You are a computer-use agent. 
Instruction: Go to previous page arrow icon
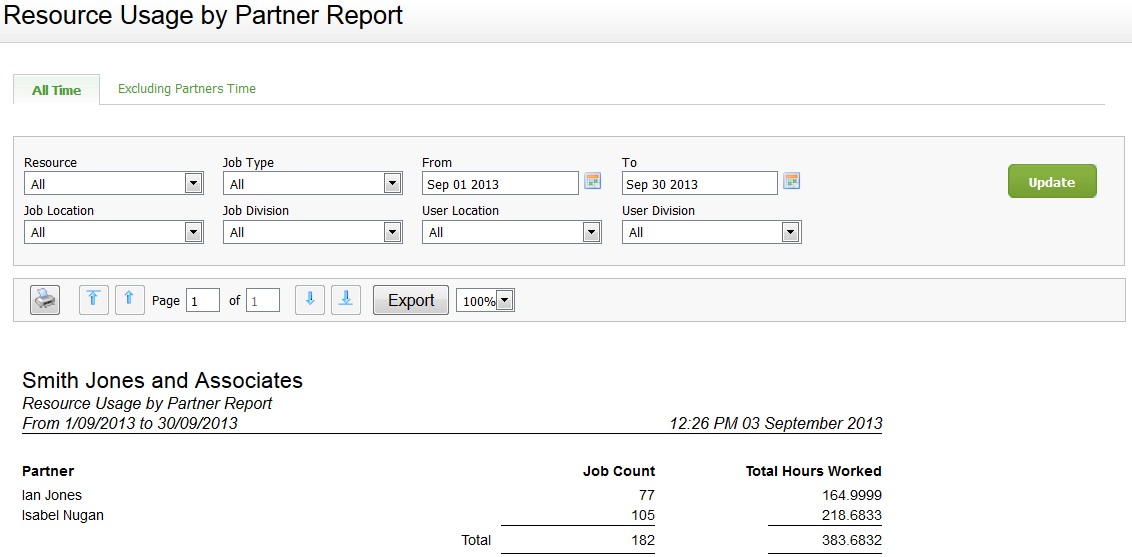pyautogui.click(x=129, y=299)
